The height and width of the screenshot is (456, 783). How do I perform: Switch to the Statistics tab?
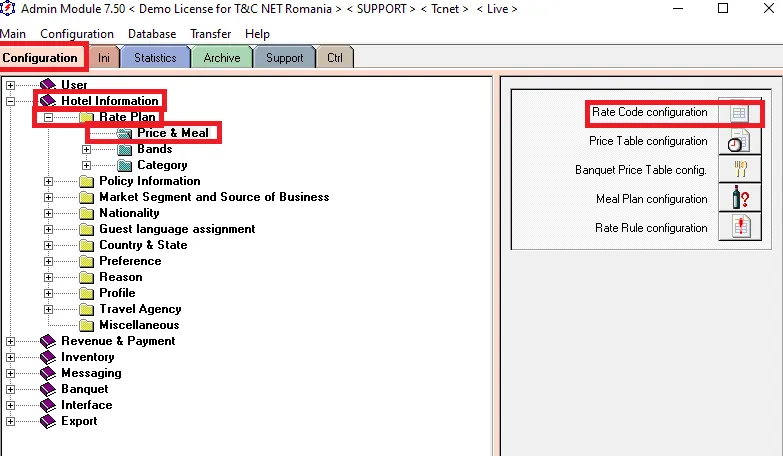point(155,57)
